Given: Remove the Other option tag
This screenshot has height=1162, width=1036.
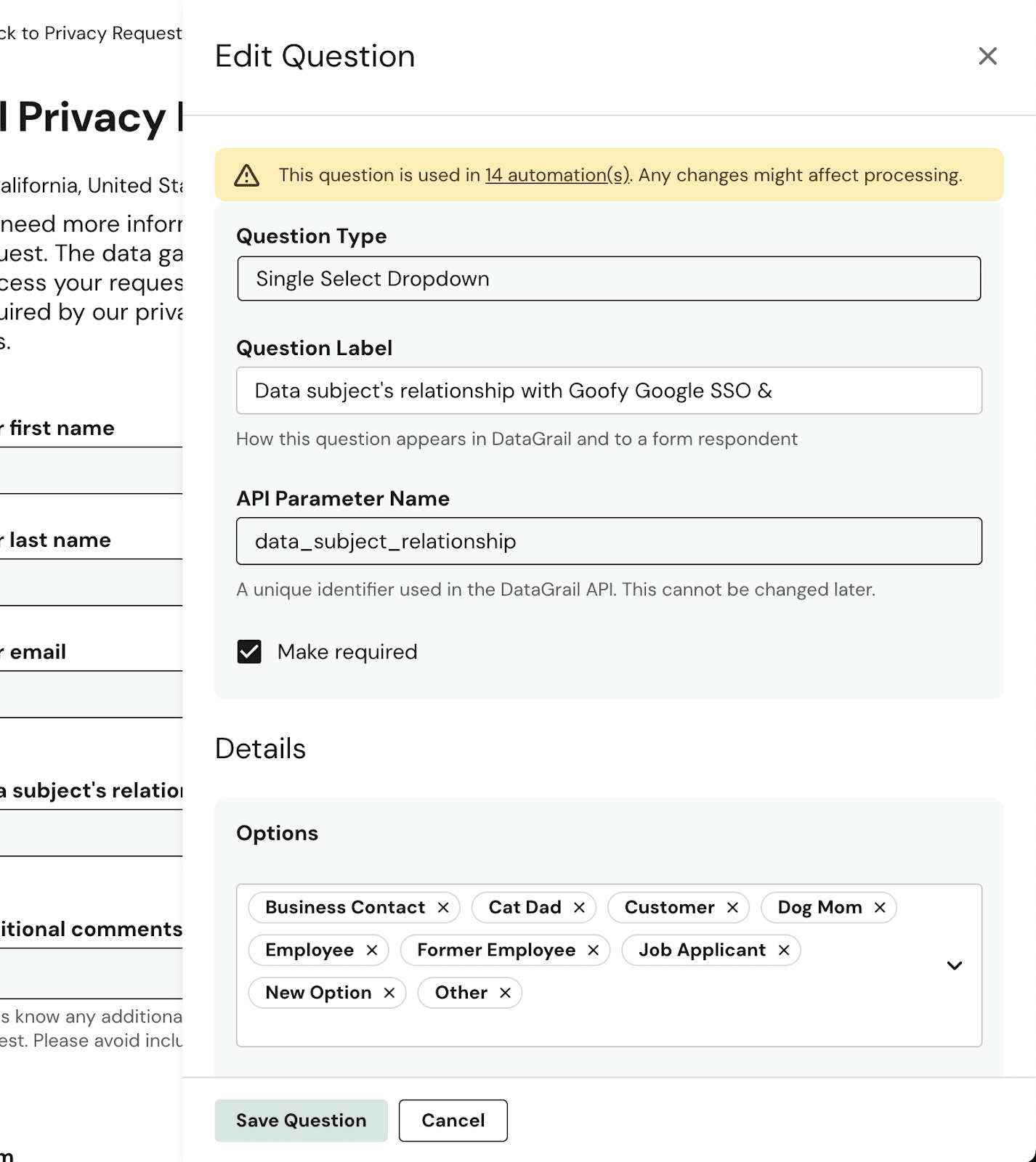Looking at the screenshot, I should 506,993.
